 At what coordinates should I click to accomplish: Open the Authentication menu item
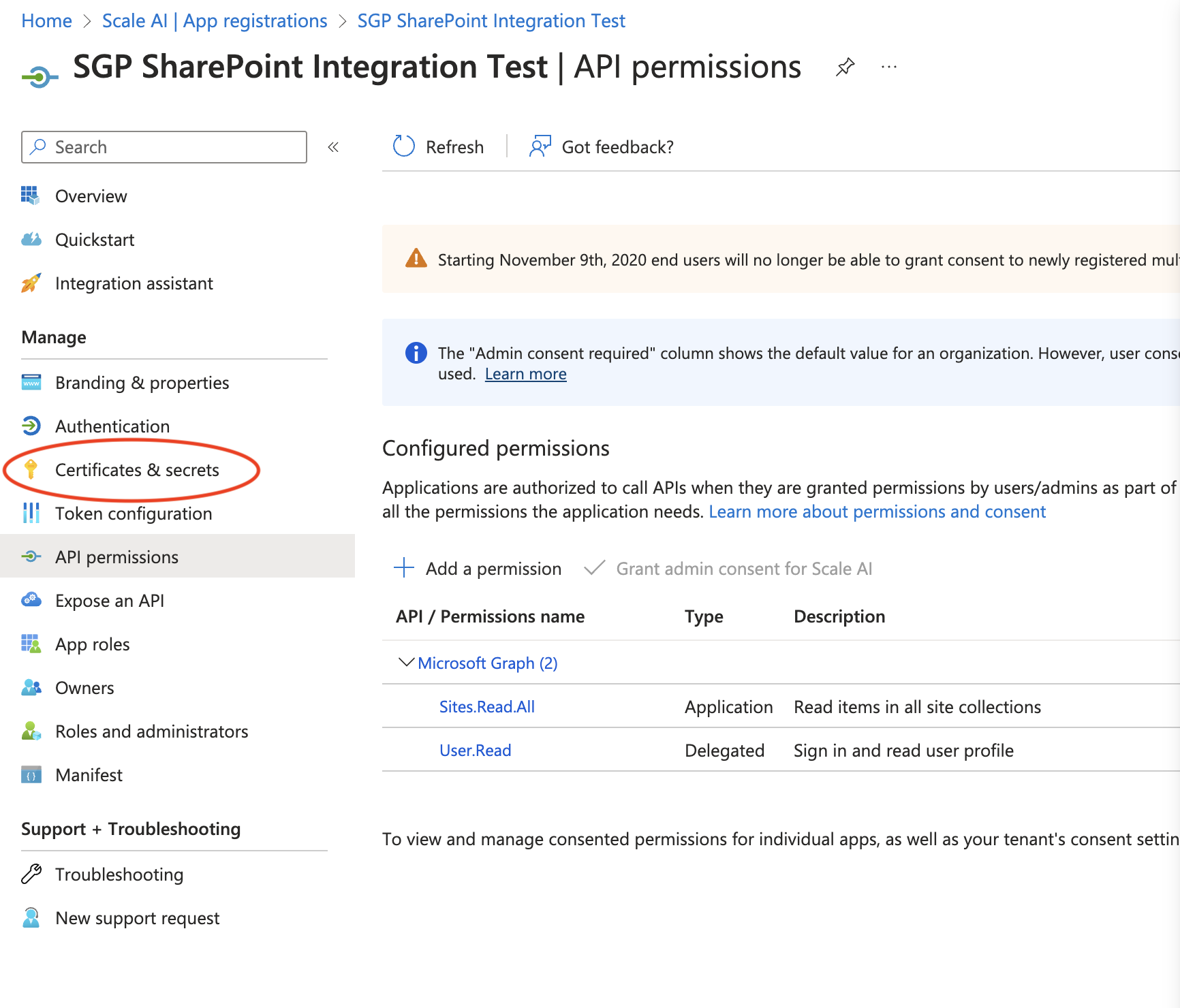pyautogui.click(x=112, y=426)
